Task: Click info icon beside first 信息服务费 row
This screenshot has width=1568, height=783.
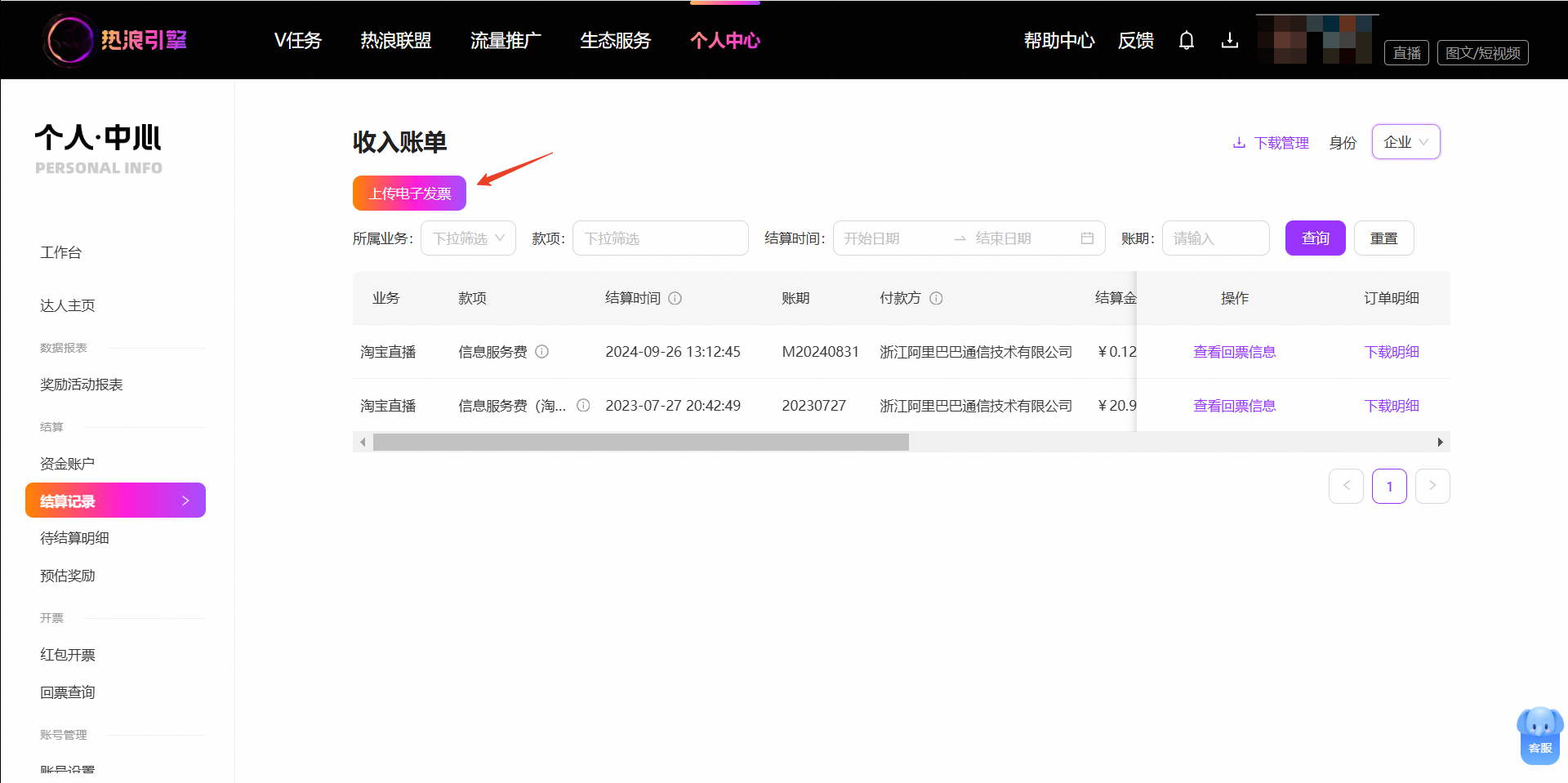Action: tap(542, 352)
